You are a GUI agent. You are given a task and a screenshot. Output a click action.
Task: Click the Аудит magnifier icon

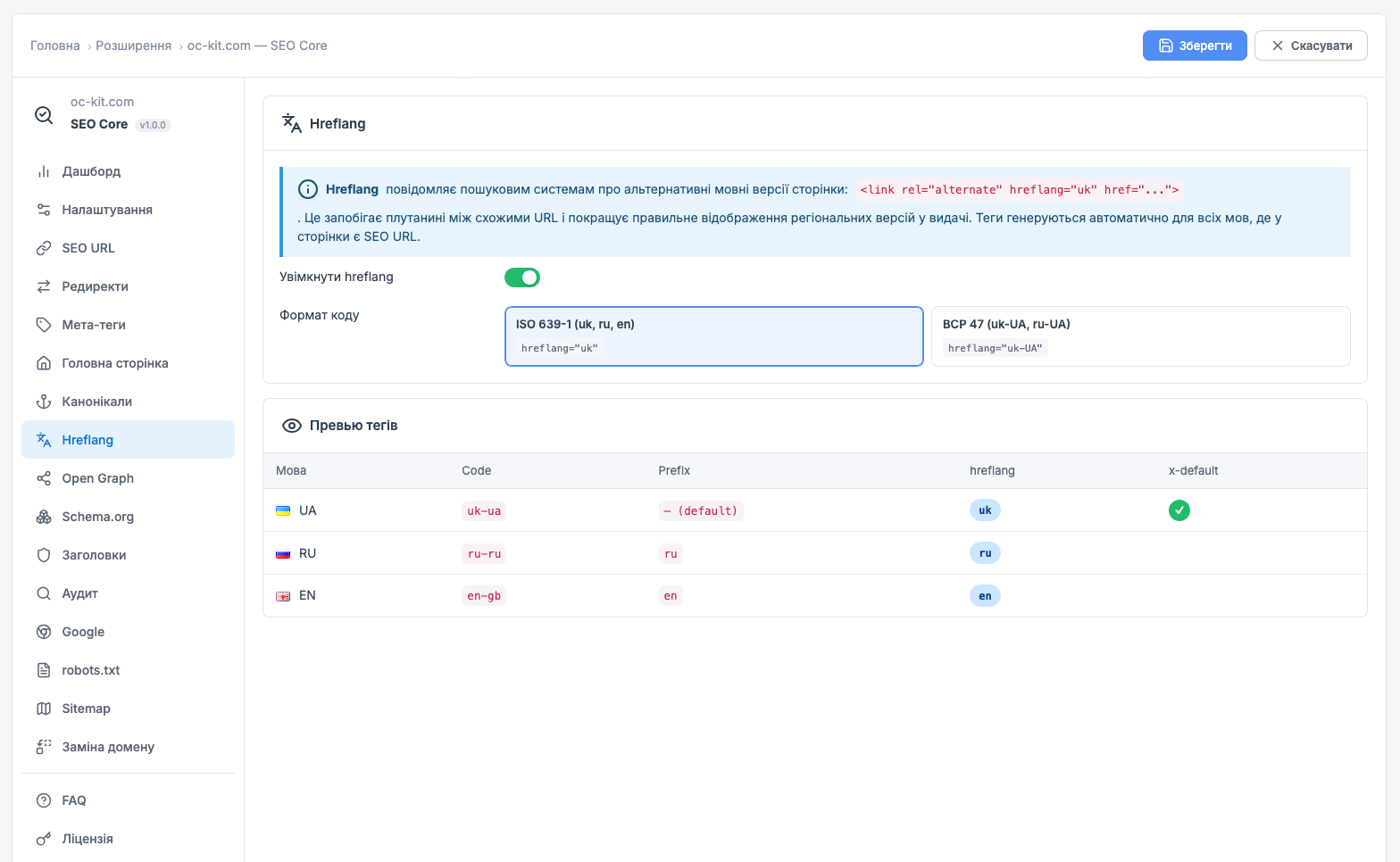point(44,593)
